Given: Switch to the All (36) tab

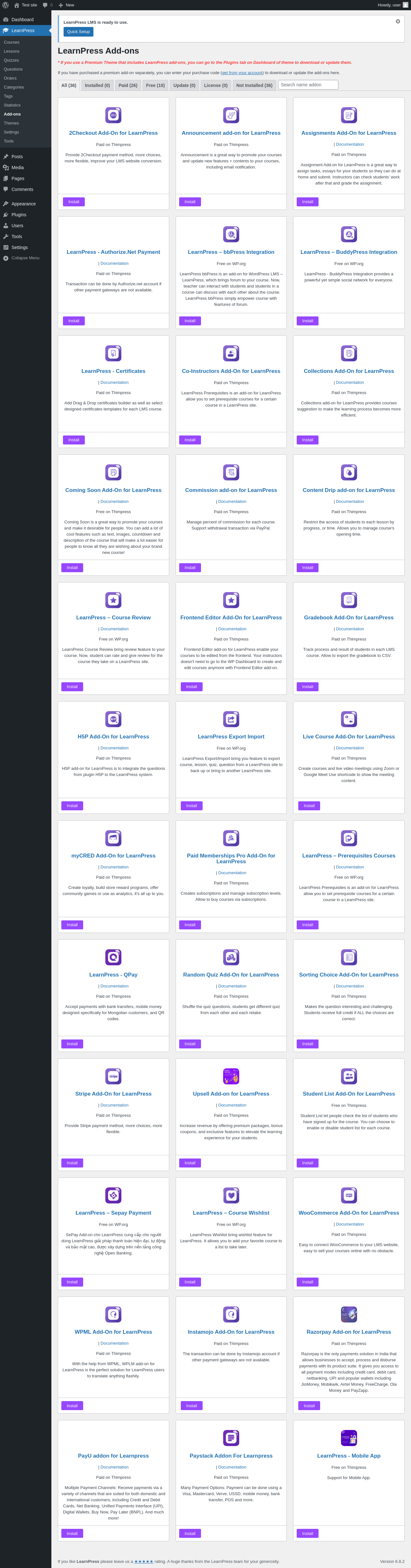Looking at the screenshot, I should click(69, 85).
